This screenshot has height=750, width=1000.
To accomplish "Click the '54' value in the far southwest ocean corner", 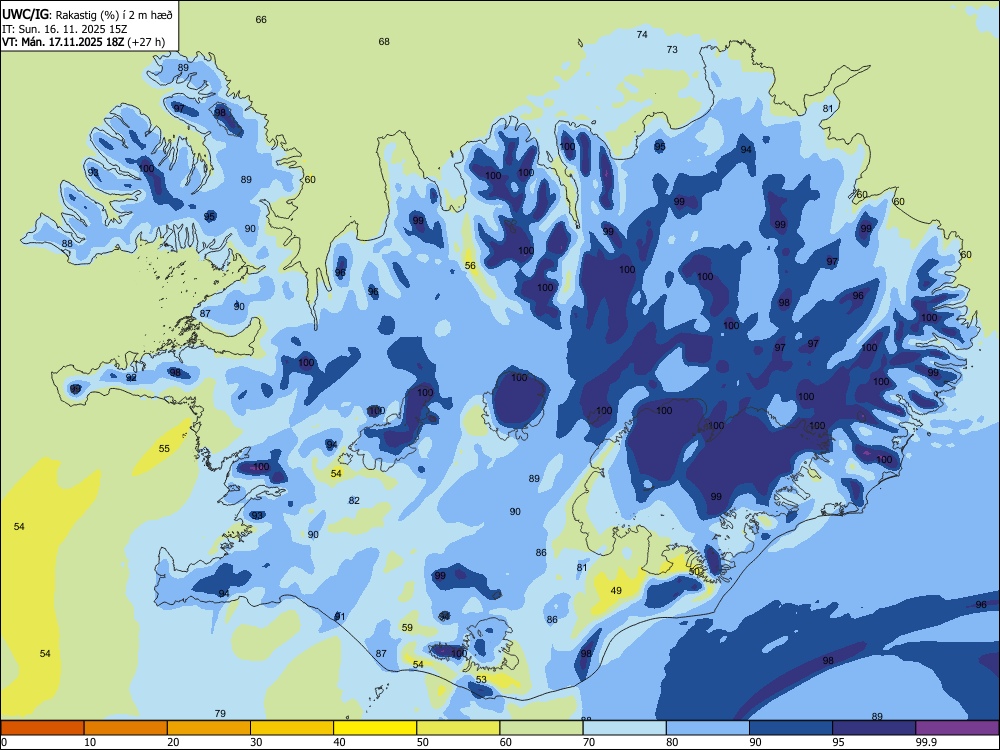I will click(x=45, y=654).
